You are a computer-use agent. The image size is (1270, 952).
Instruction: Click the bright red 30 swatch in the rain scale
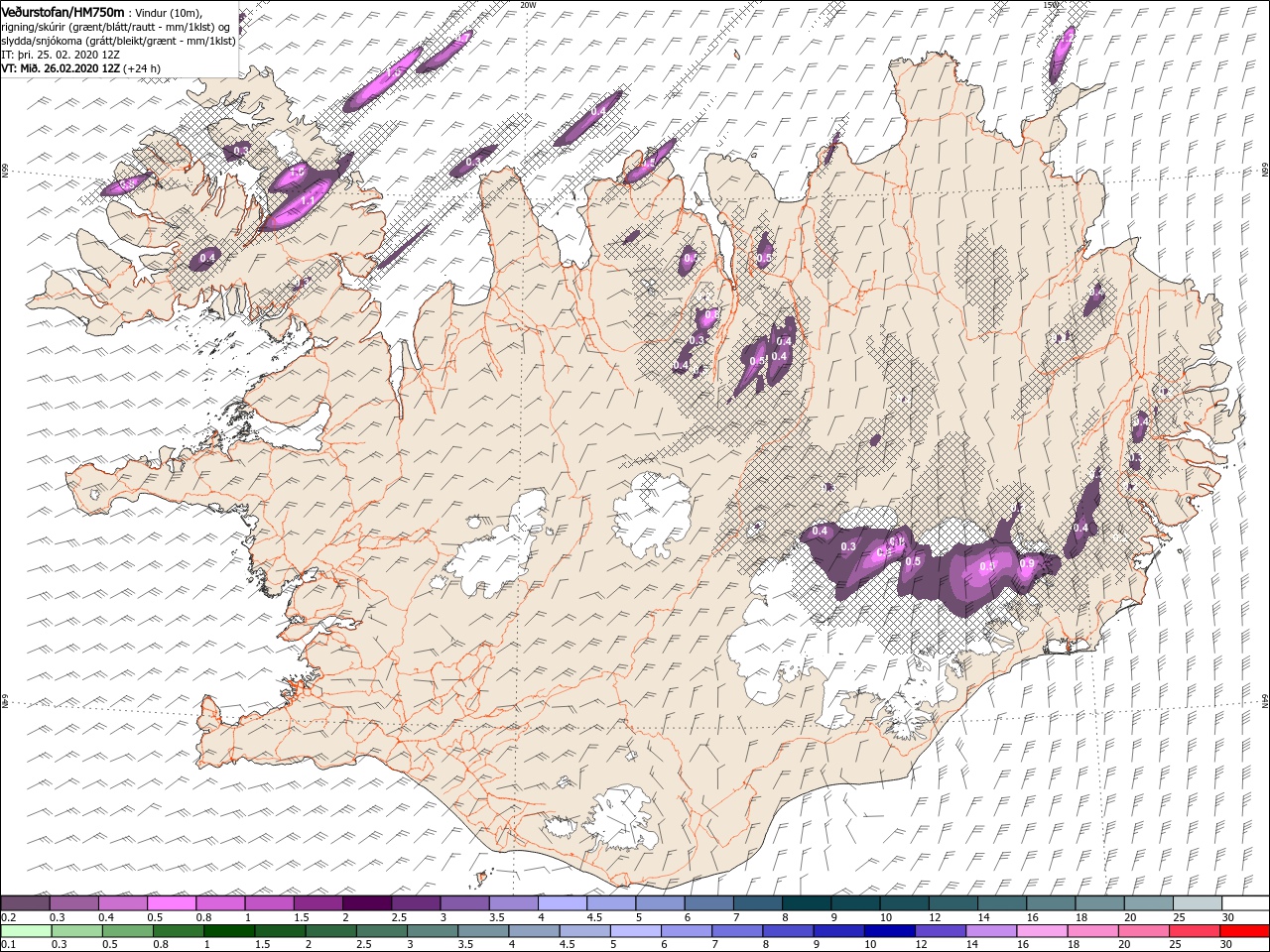(1242, 931)
